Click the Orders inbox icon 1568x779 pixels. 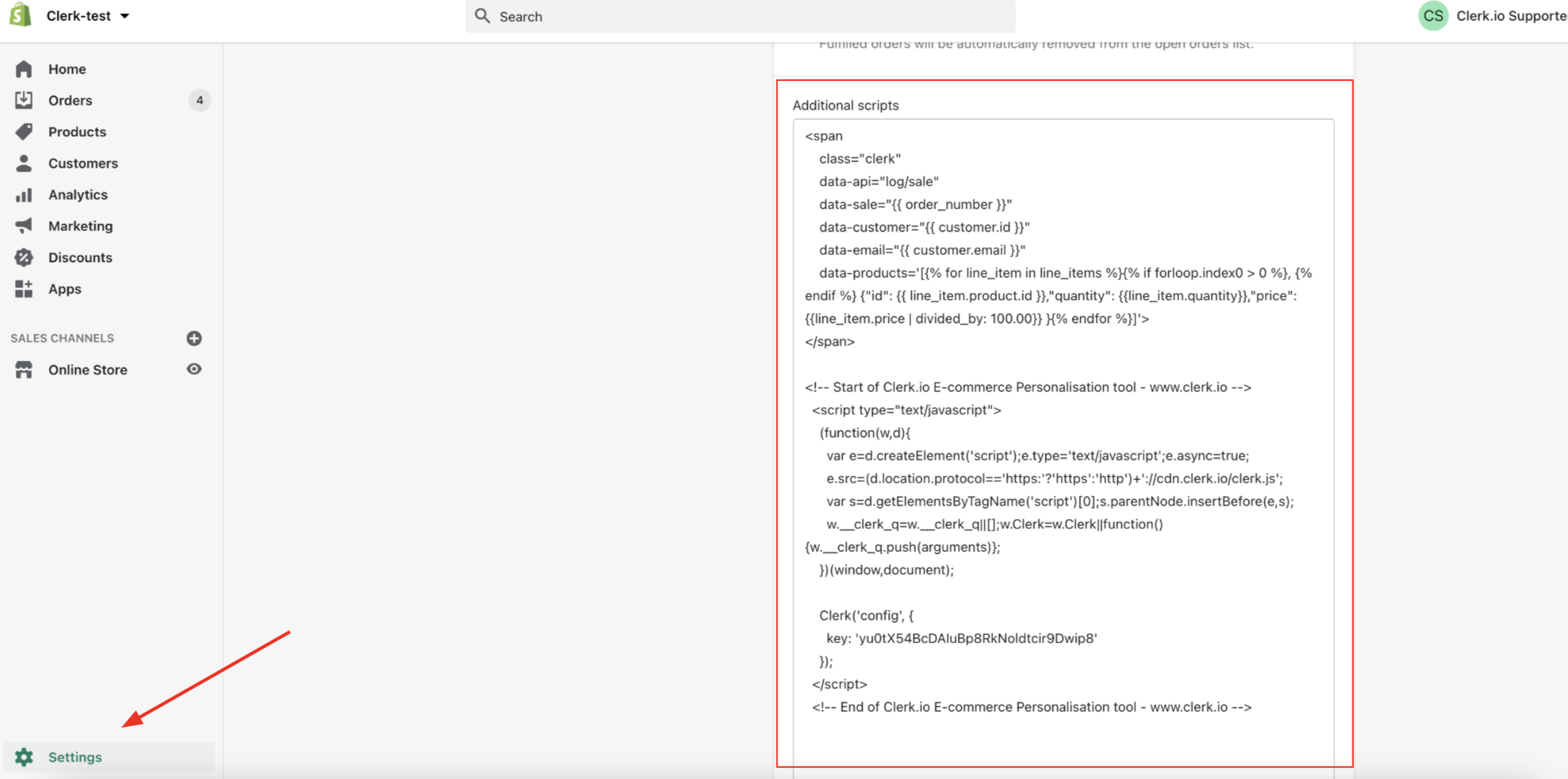coord(24,100)
